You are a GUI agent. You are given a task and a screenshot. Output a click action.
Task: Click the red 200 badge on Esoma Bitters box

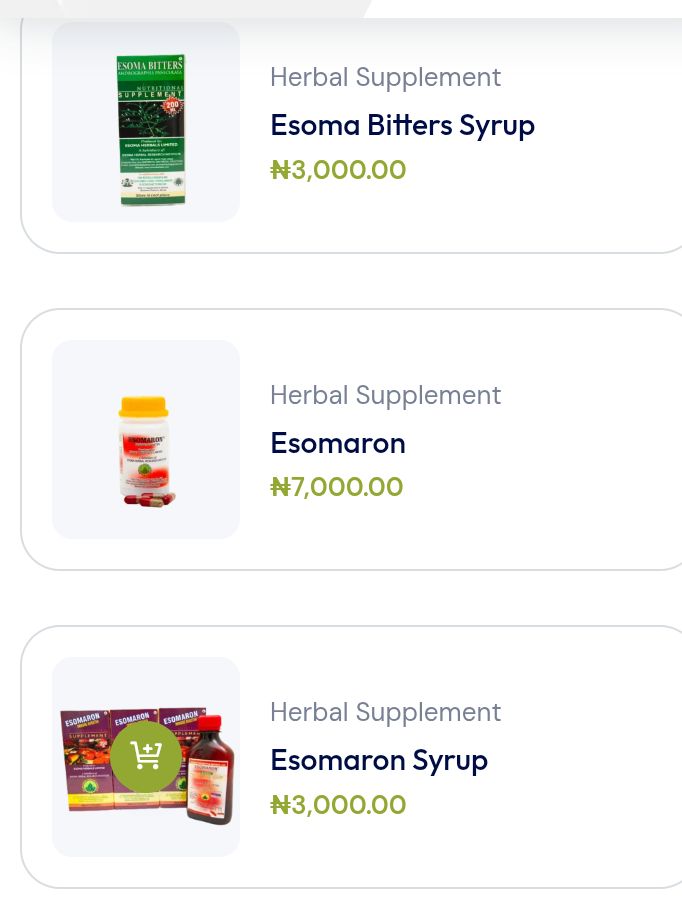point(171,106)
